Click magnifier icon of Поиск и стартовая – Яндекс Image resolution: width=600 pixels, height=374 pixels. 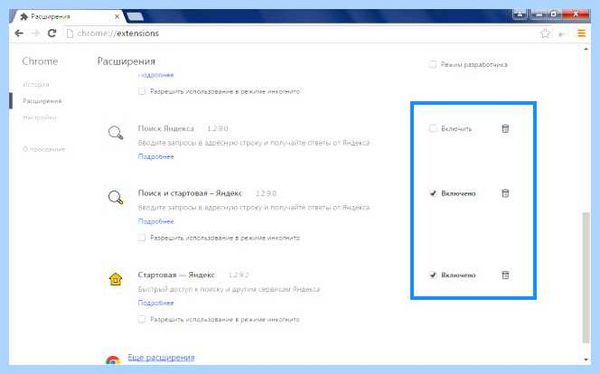[116, 198]
